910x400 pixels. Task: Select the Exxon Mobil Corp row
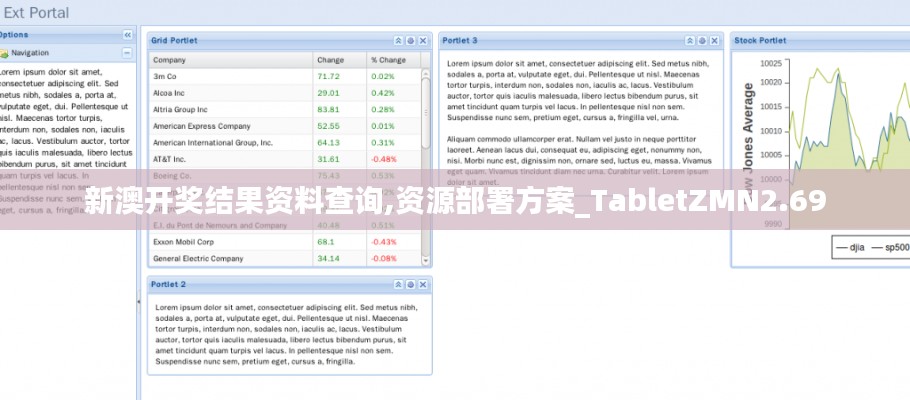[230, 242]
